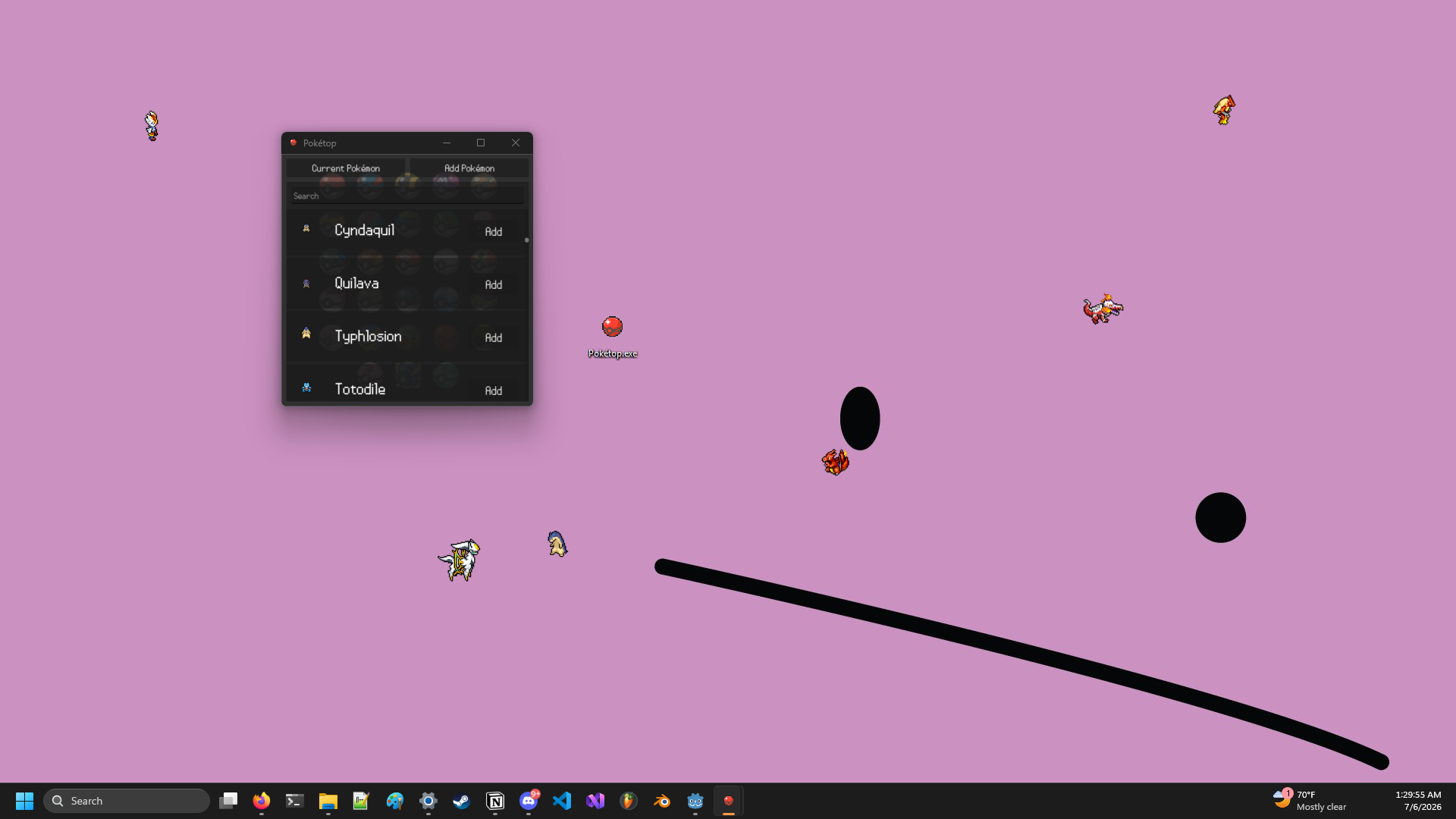Open the weather widget in taskbar
The width and height of the screenshot is (1456, 819).
pyautogui.click(x=1310, y=801)
